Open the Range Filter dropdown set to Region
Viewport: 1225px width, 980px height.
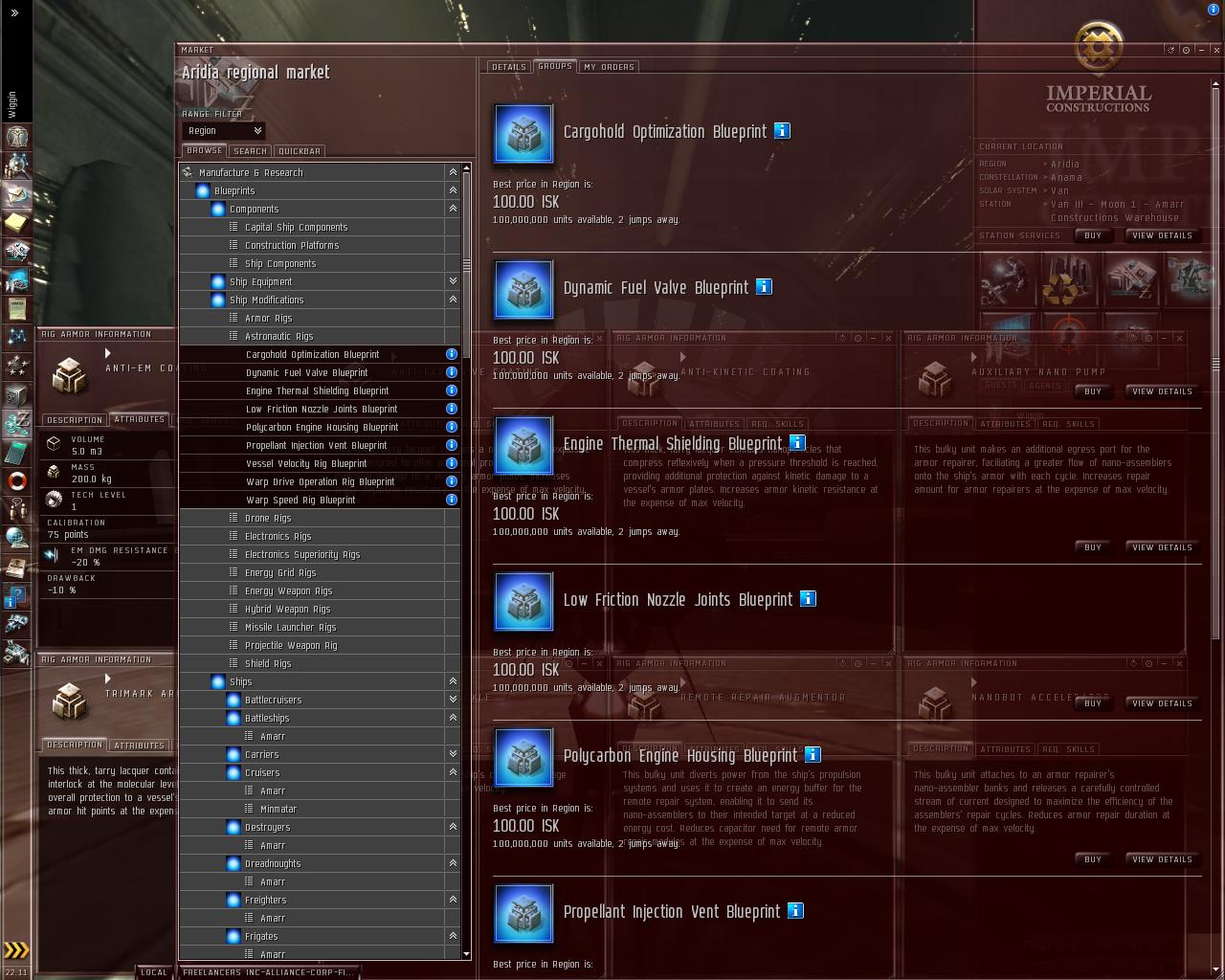(223, 131)
